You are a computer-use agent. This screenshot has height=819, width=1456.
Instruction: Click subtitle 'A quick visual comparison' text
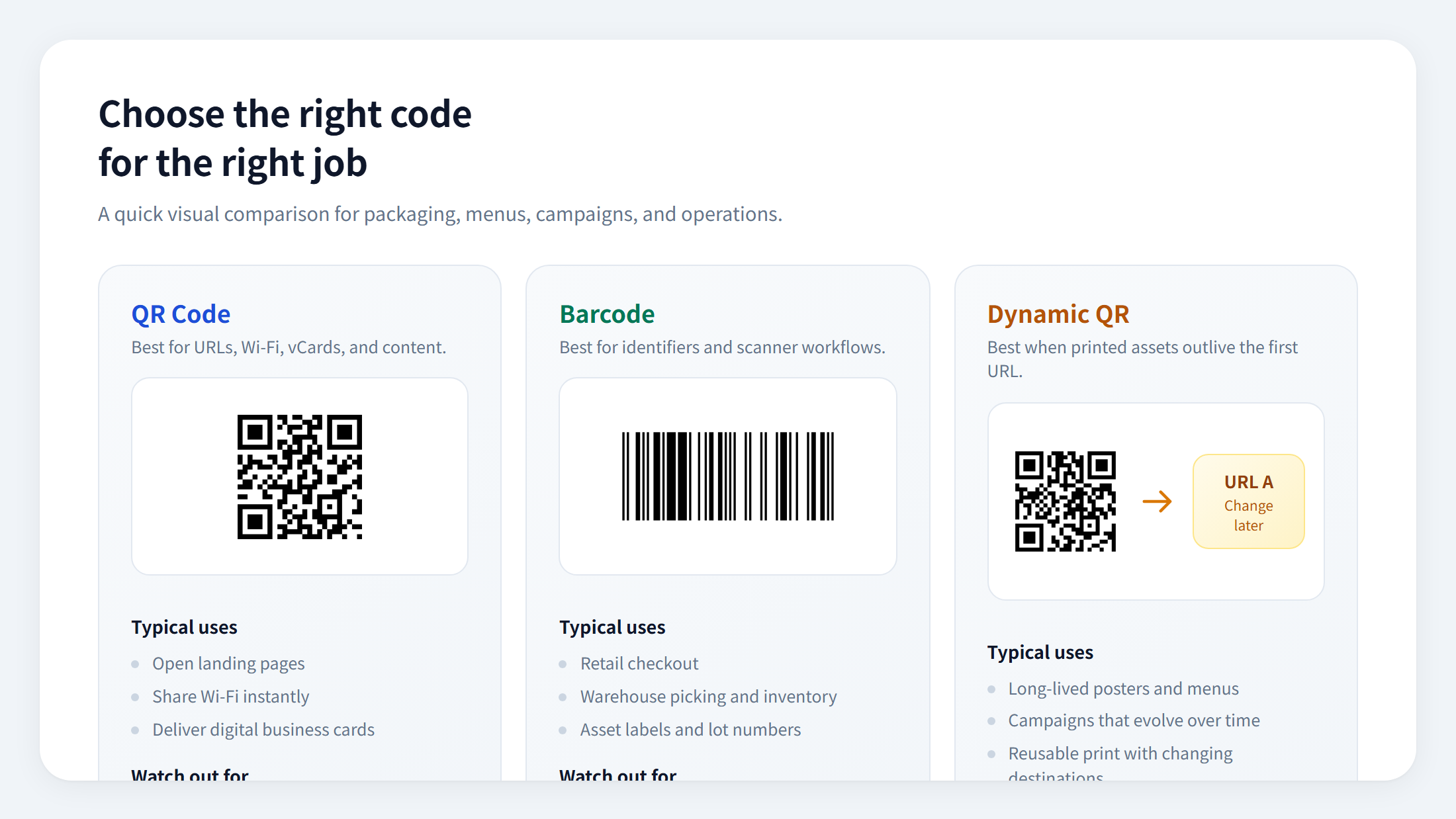[440, 214]
